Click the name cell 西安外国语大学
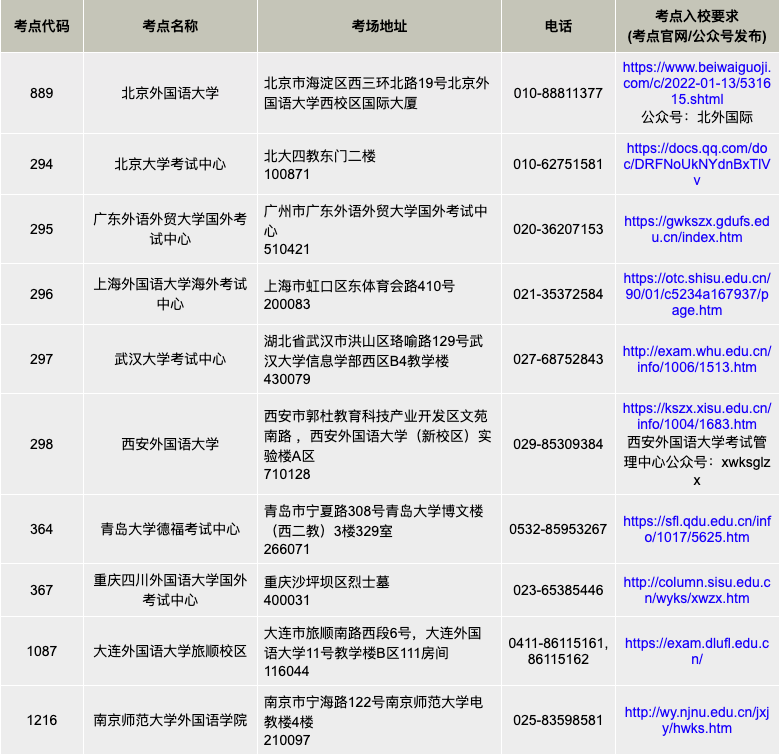 pyautogui.click(x=170, y=444)
